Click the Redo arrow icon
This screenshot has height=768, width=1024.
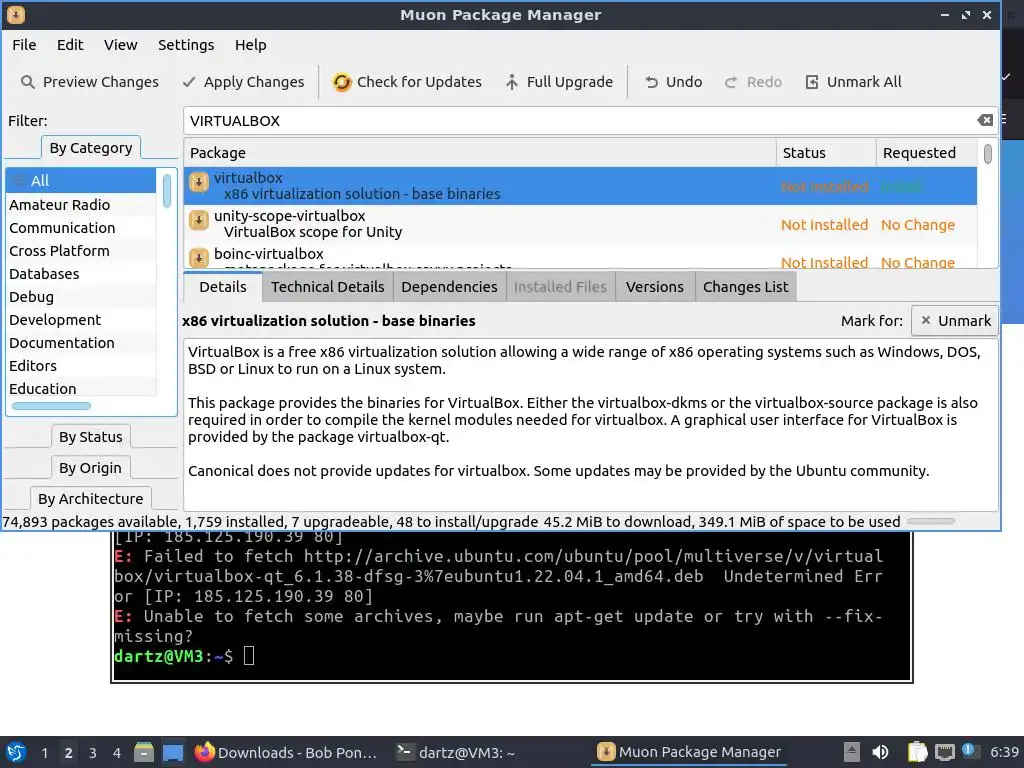pyautogui.click(x=731, y=82)
